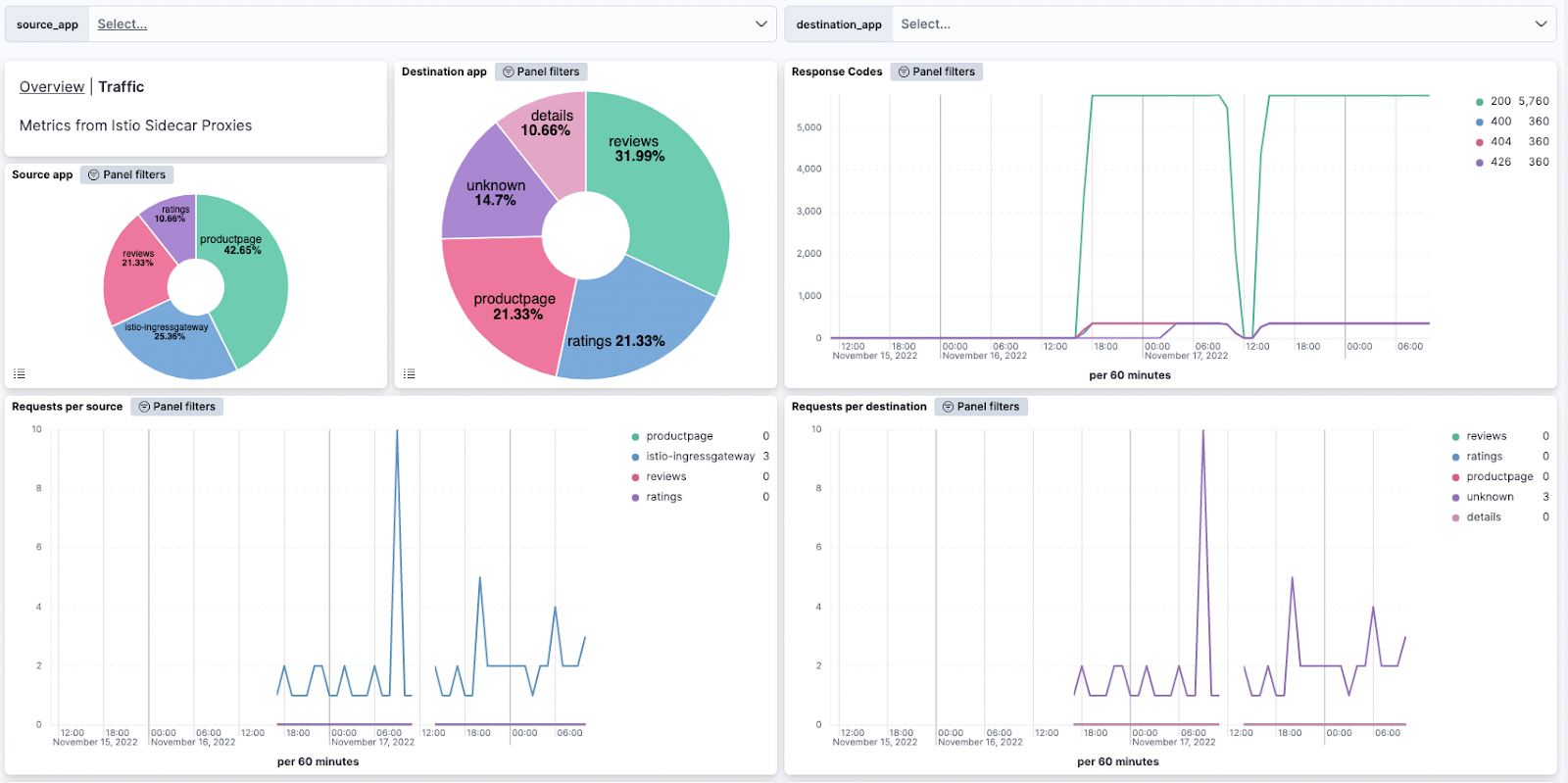Open the Overview dashboard link
1568x783 pixels.
point(52,87)
